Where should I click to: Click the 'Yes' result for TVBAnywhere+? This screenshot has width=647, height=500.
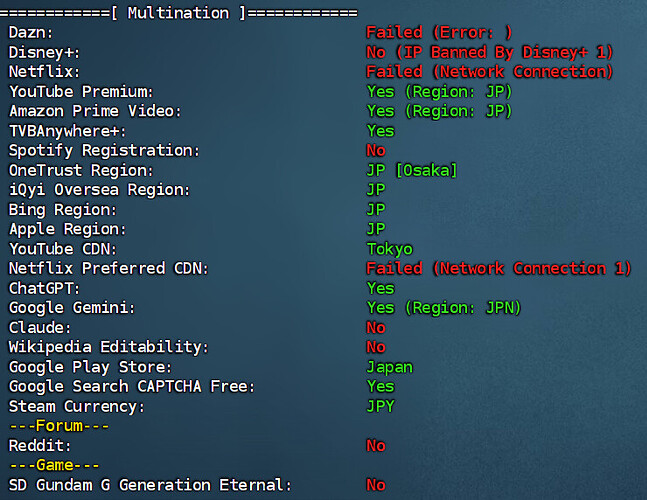pyautogui.click(x=380, y=131)
